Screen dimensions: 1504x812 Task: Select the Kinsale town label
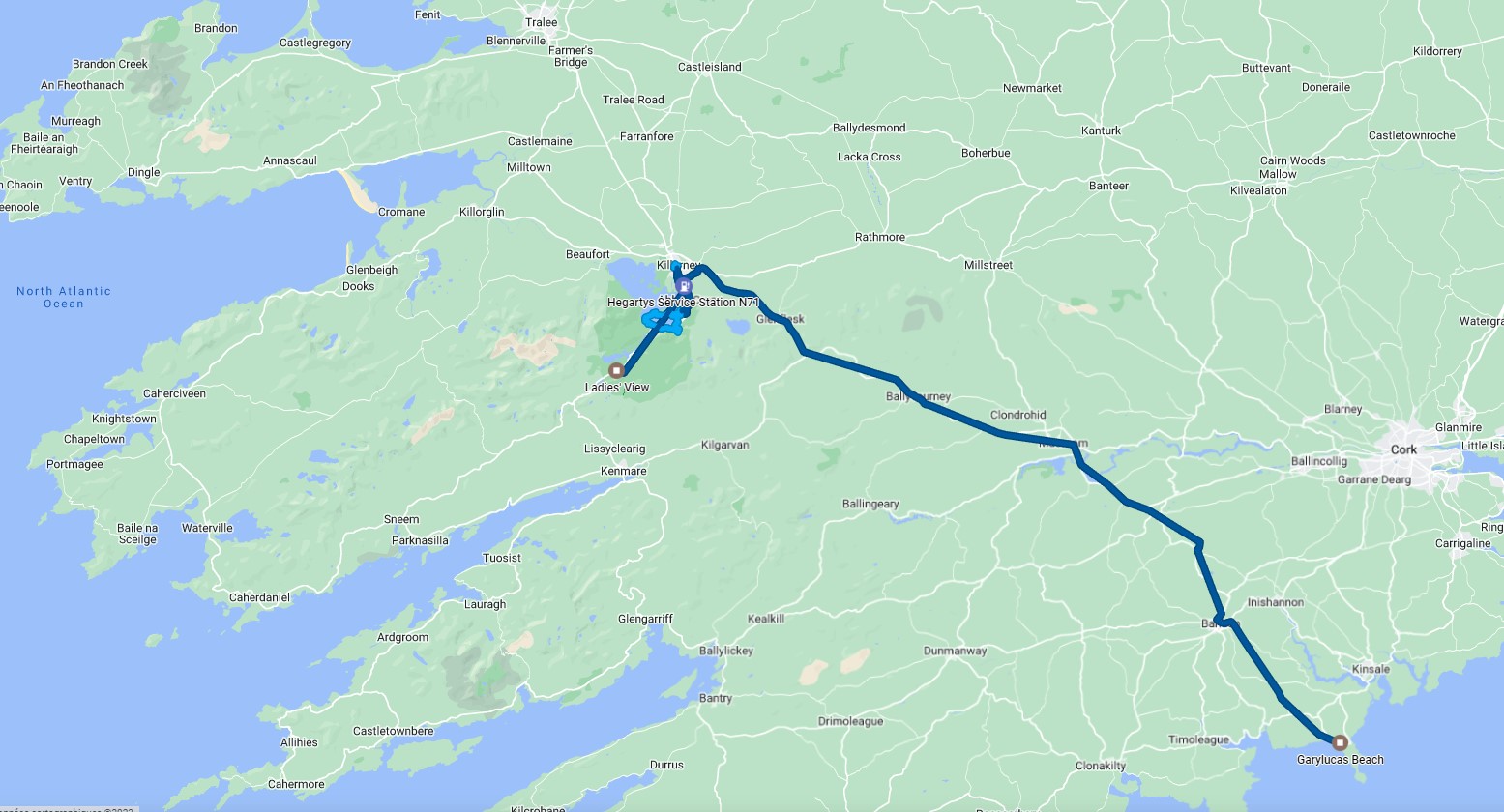coord(1371,669)
